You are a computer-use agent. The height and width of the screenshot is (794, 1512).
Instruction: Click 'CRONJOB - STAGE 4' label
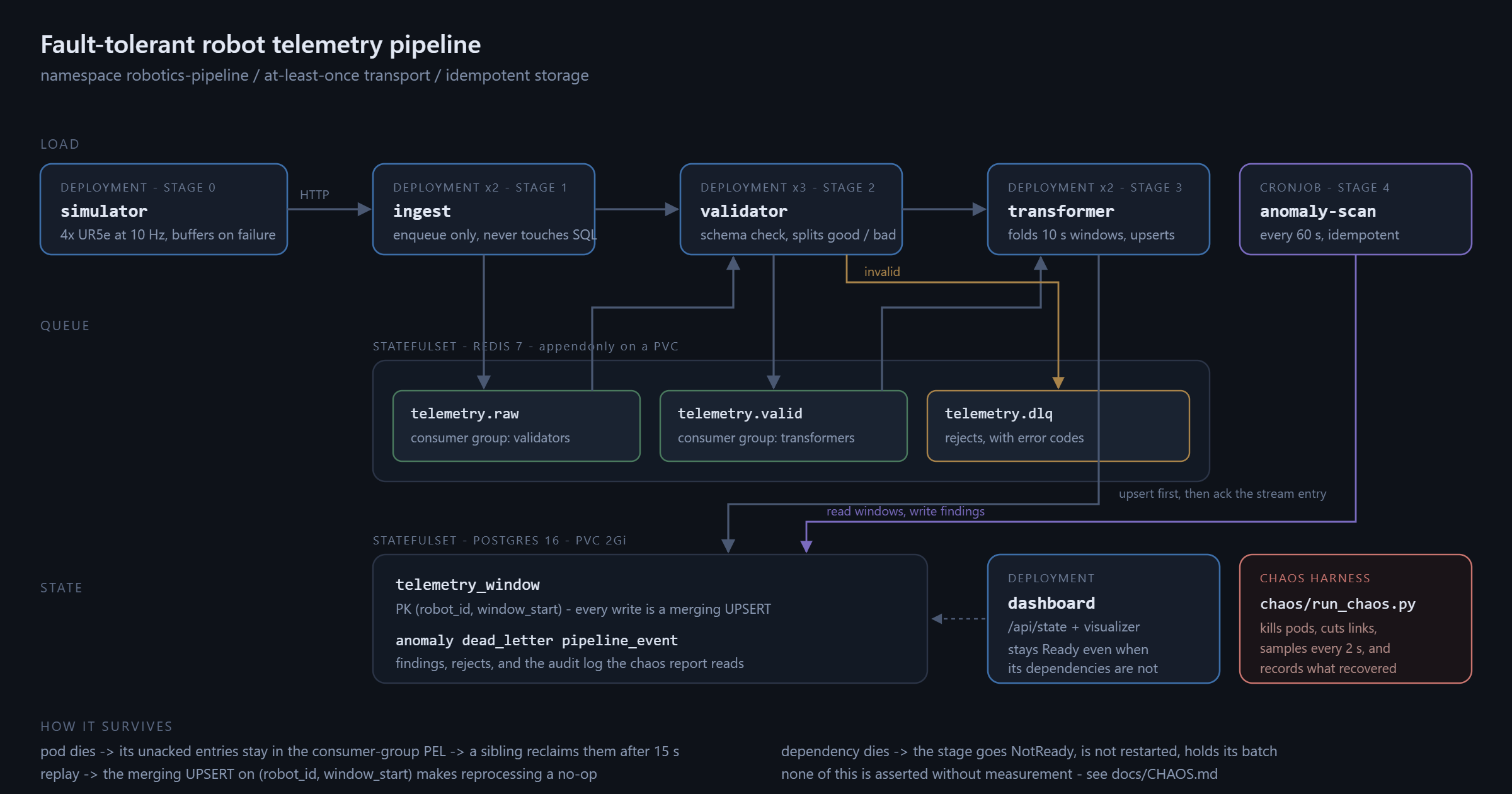[x=1325, y=187]
